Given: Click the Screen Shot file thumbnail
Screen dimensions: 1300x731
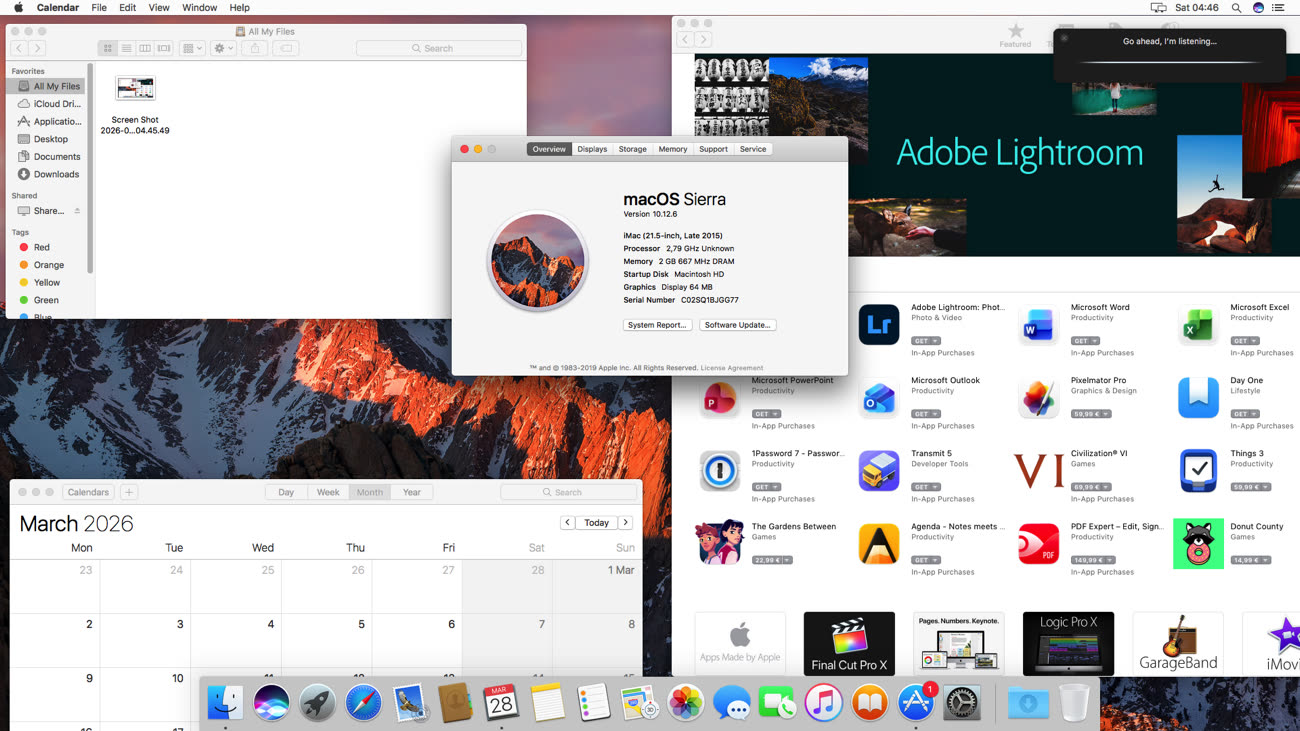Looking at the screenshot, I should point(135,89).
